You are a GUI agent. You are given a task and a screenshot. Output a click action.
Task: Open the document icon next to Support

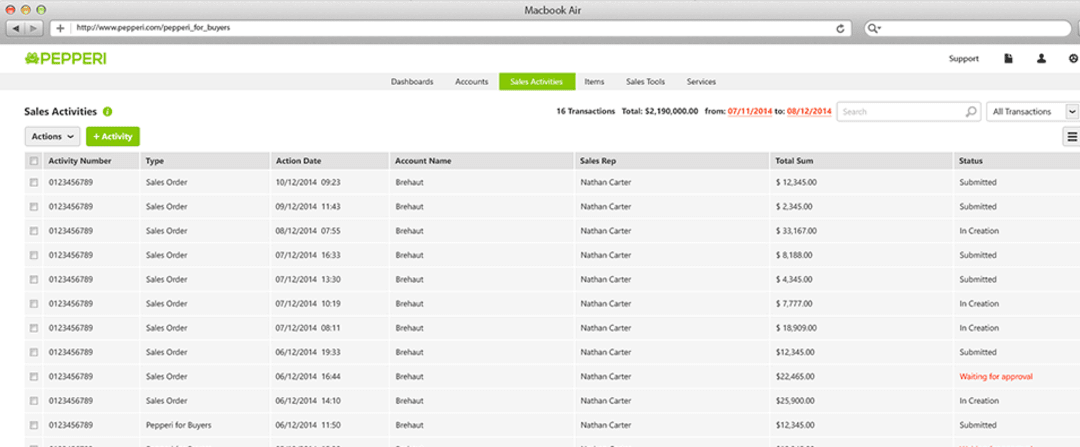[1008, 59]
